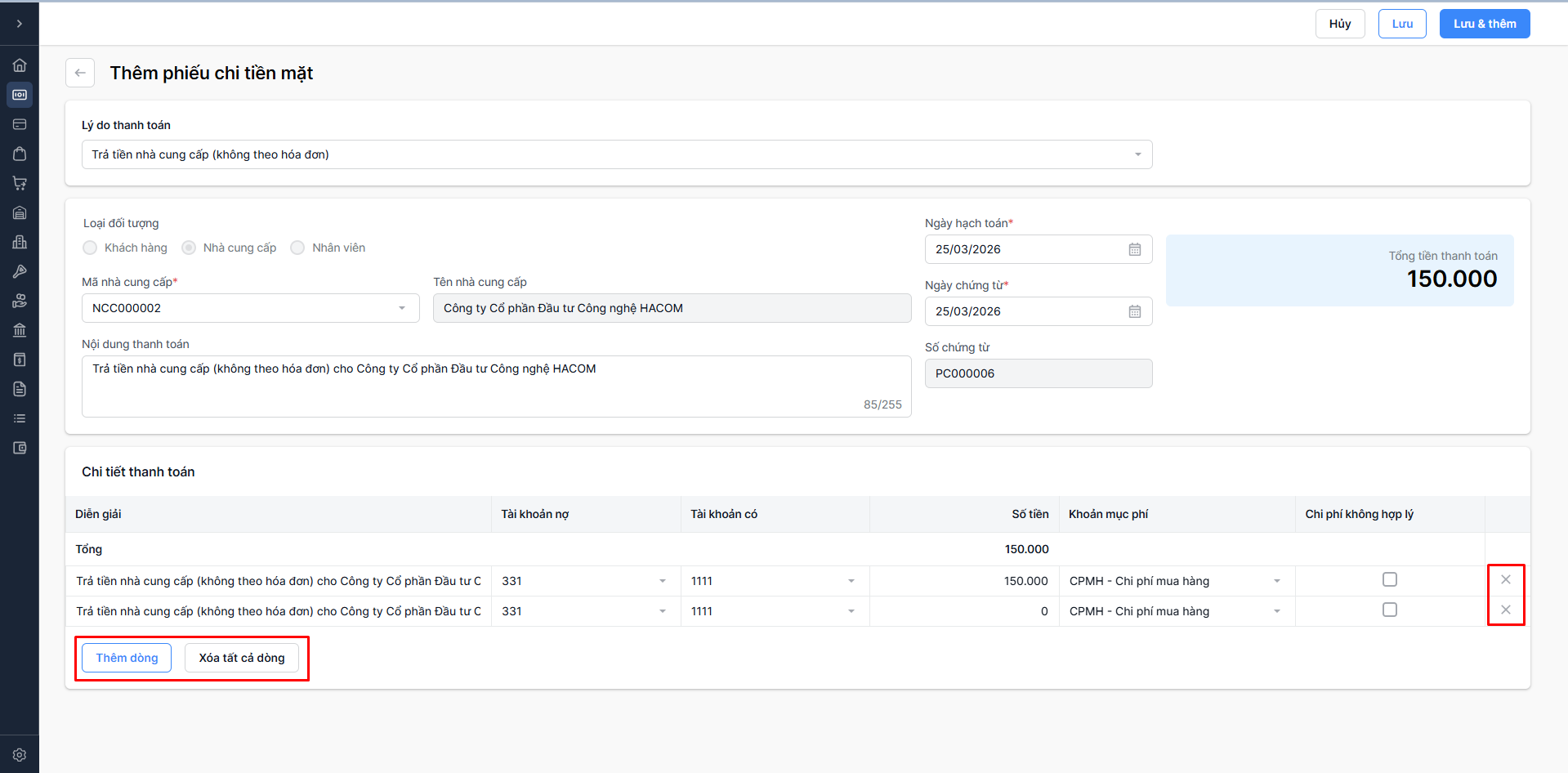The height and width of the screenshot is (773, 1568).
Task: Expand the collapsed sidebar with chevron
Action: tap(20, 24)
